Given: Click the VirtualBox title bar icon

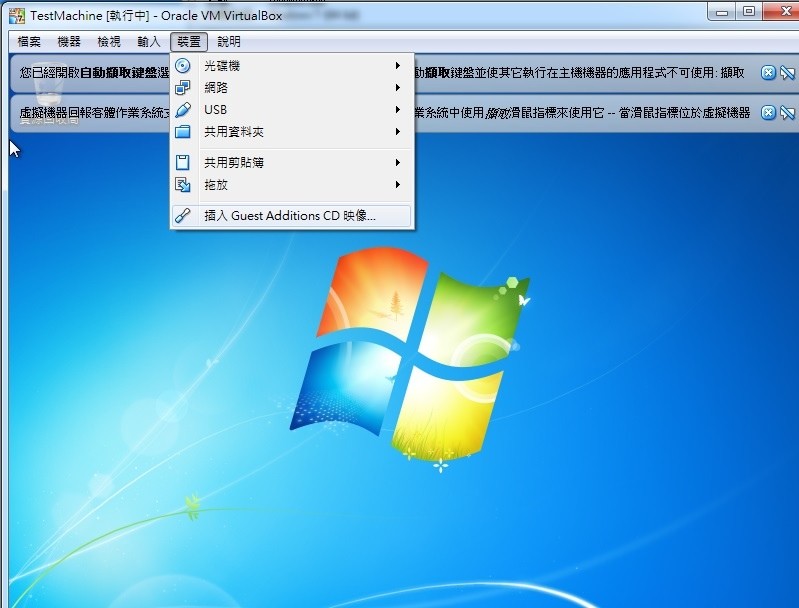Looking at the screenshot, I should pyautogui.click(x=17, y=16).
